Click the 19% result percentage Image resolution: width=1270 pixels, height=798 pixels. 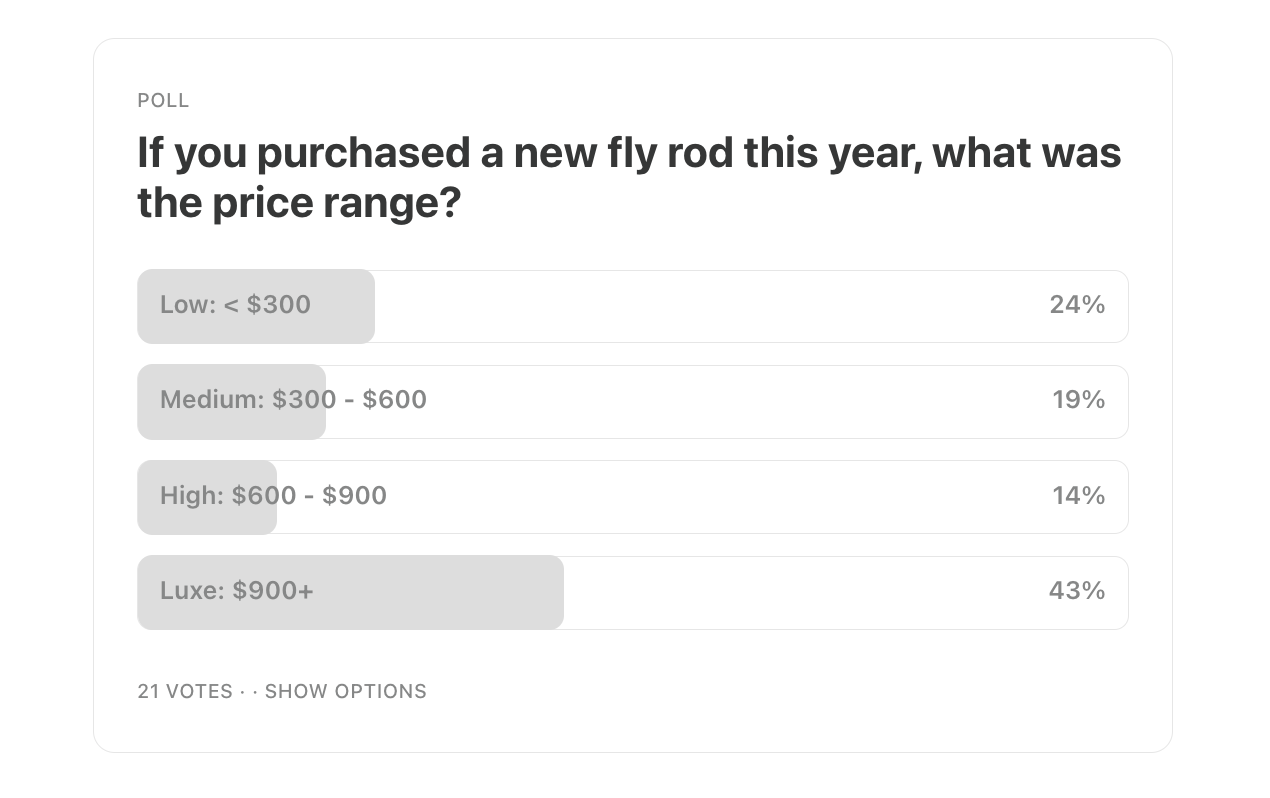pyautogui.click(x=1078, y=400)
